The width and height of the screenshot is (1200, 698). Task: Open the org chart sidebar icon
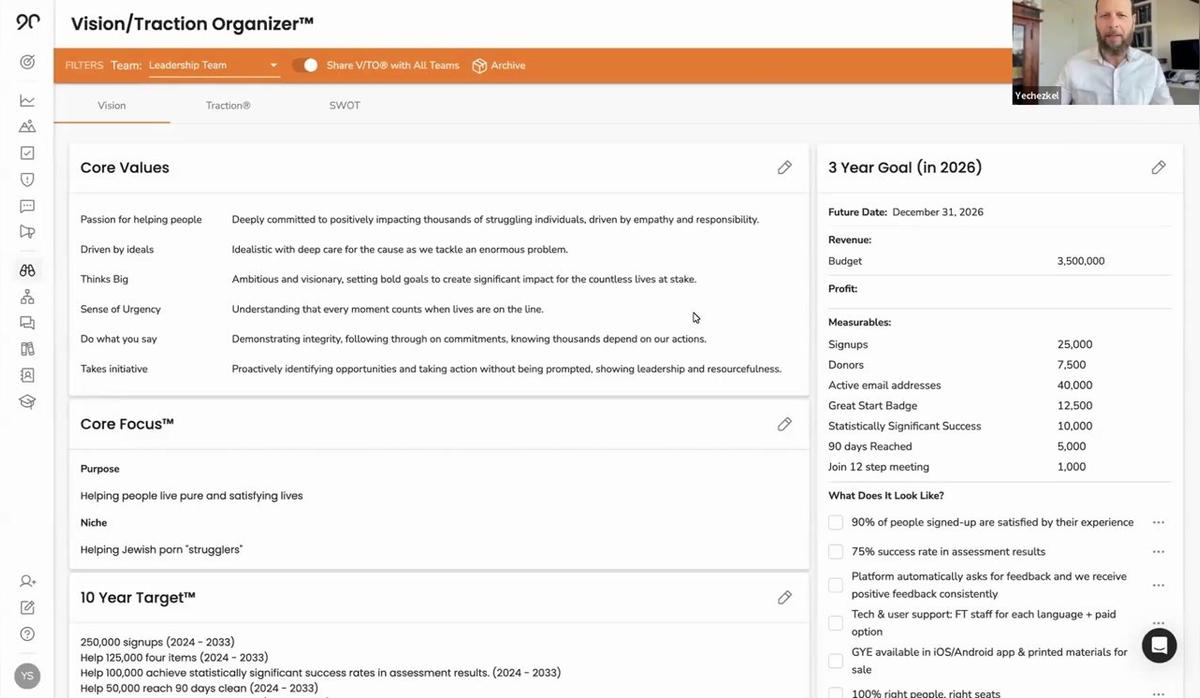pos(27,297)
